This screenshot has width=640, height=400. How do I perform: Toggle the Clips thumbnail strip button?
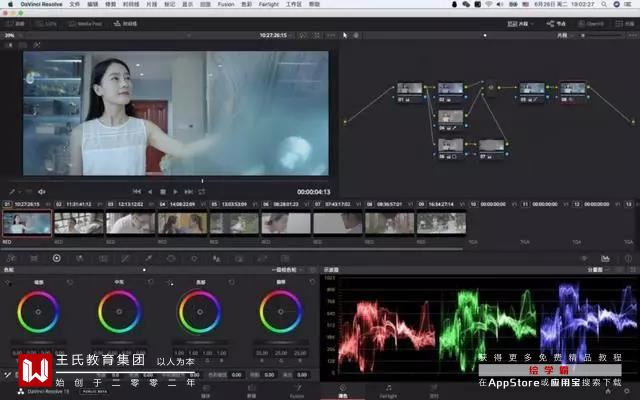[x=518, y=24]
